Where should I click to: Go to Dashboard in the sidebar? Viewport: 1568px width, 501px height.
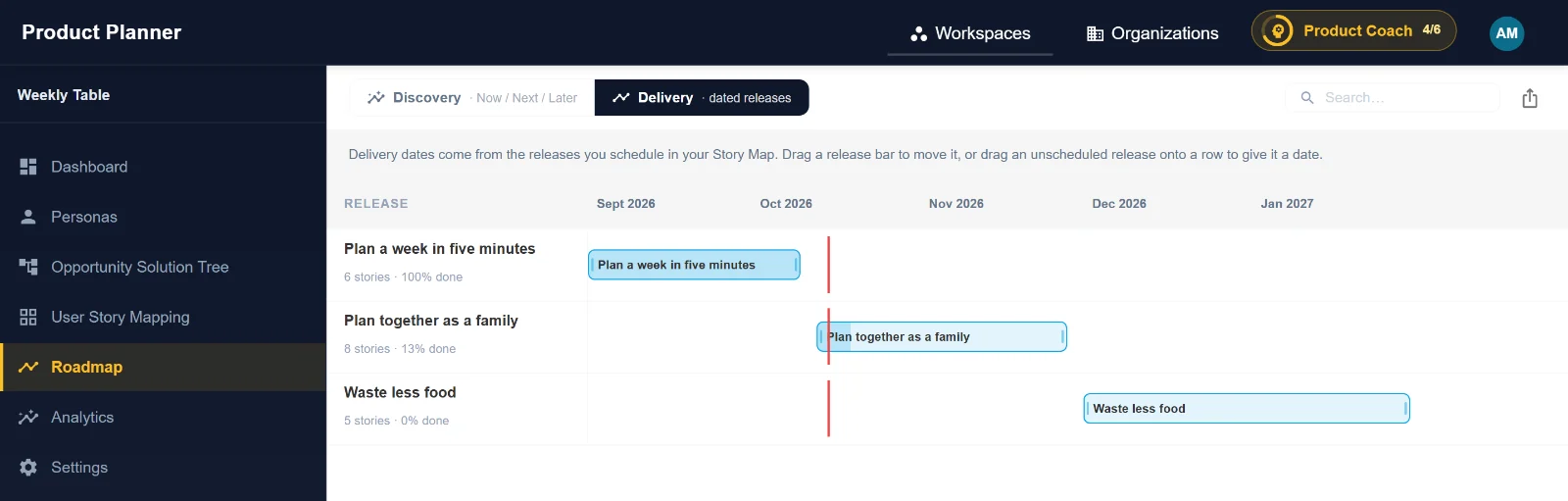coord(163,167)
